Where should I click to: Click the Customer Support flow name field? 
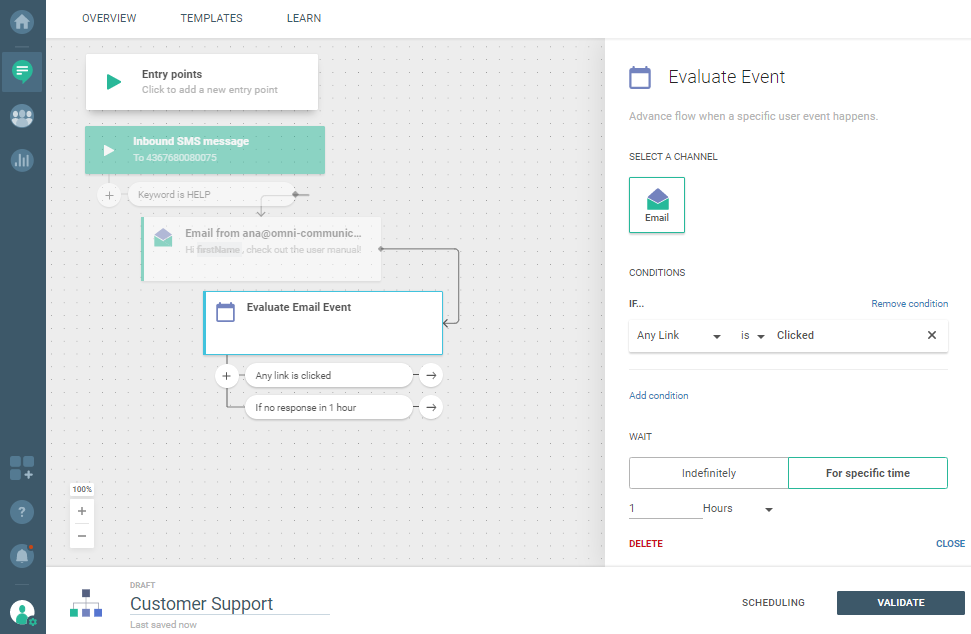point(229,604)
